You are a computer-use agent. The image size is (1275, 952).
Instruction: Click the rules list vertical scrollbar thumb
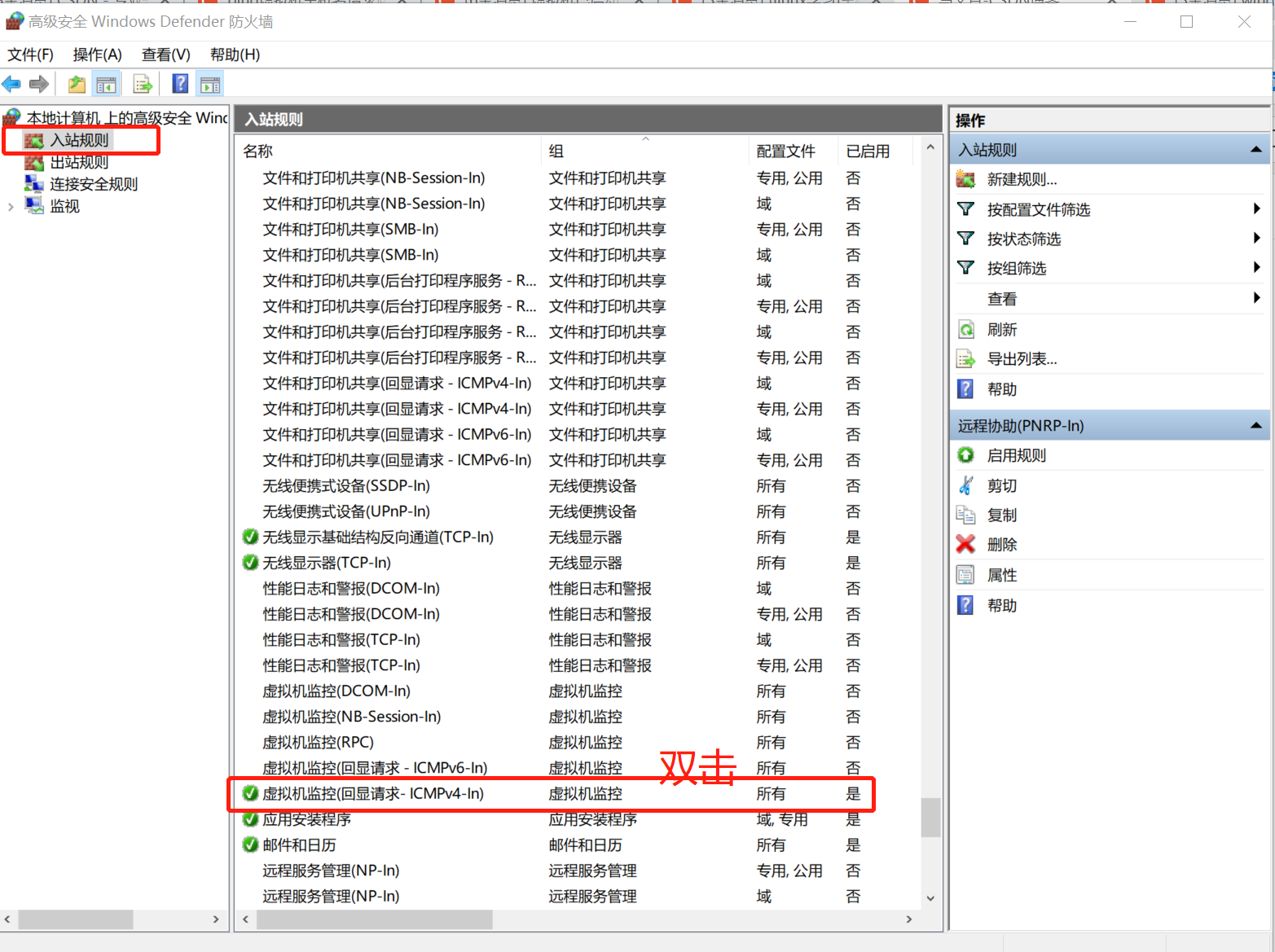coord(930,817)
